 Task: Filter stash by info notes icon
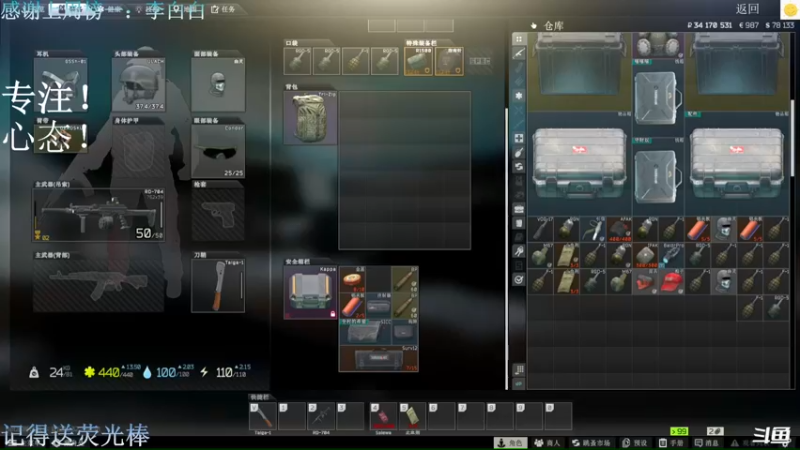pos(519,223)
